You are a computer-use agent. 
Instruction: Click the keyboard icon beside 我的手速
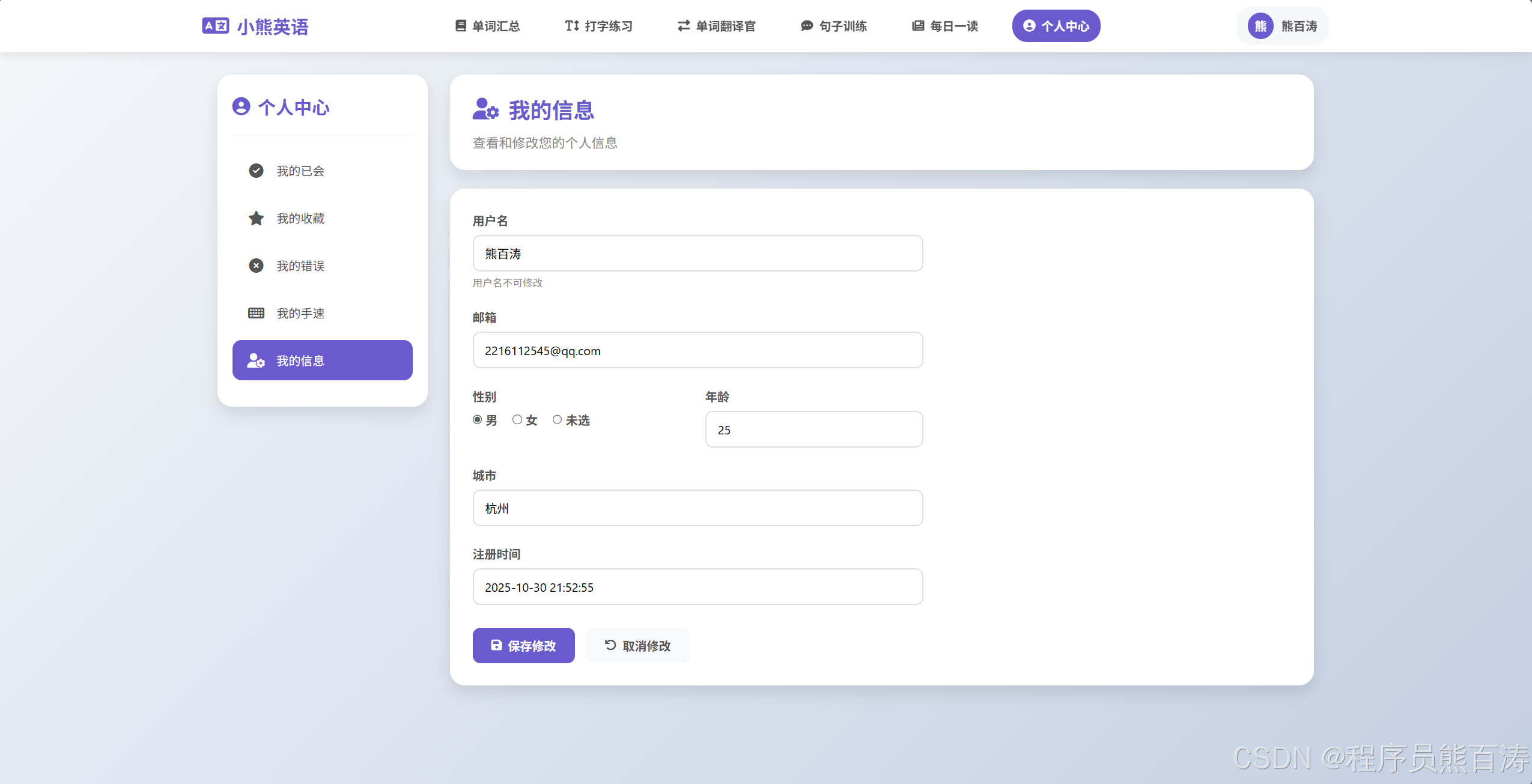(256, 313)
